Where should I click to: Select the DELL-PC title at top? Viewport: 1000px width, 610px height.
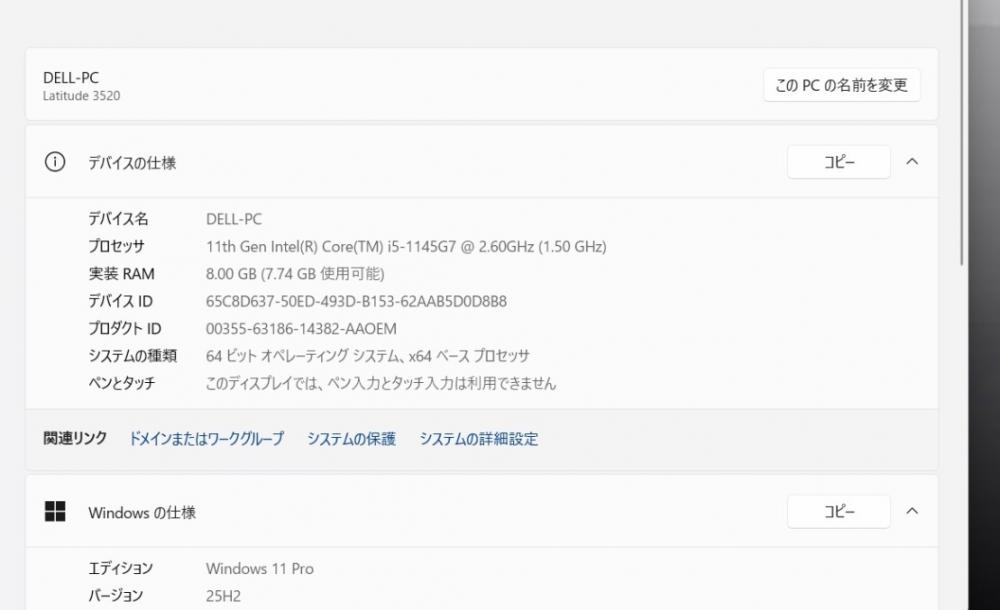71,78
